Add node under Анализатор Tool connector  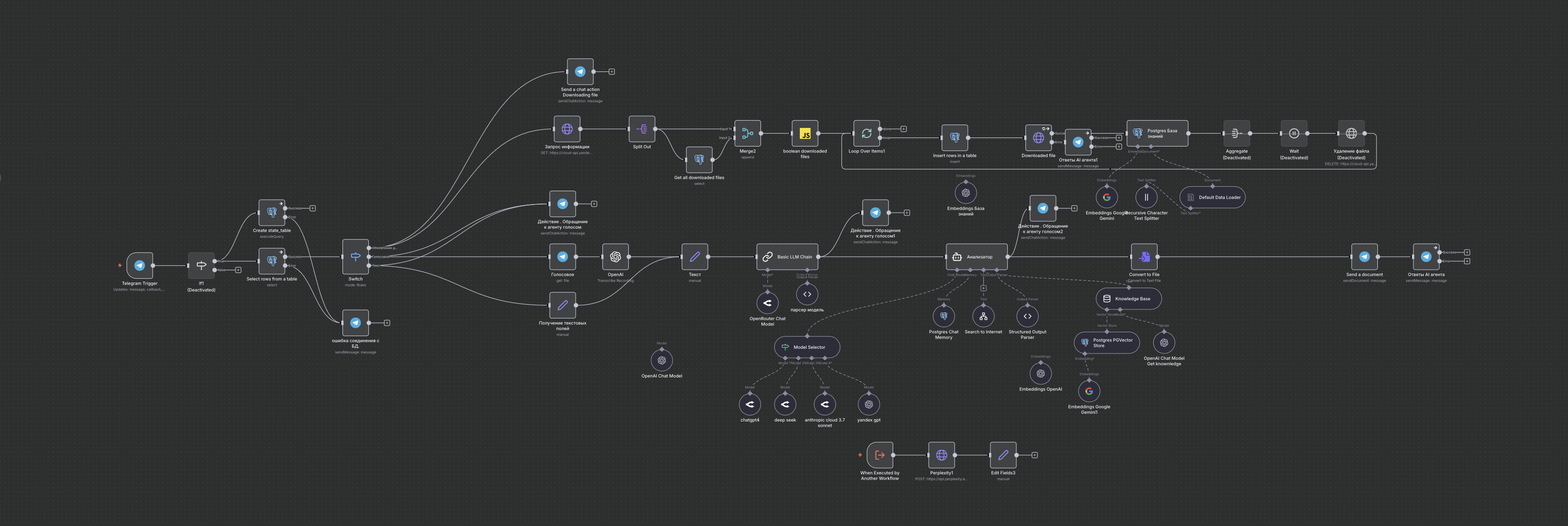click(983, 288)
